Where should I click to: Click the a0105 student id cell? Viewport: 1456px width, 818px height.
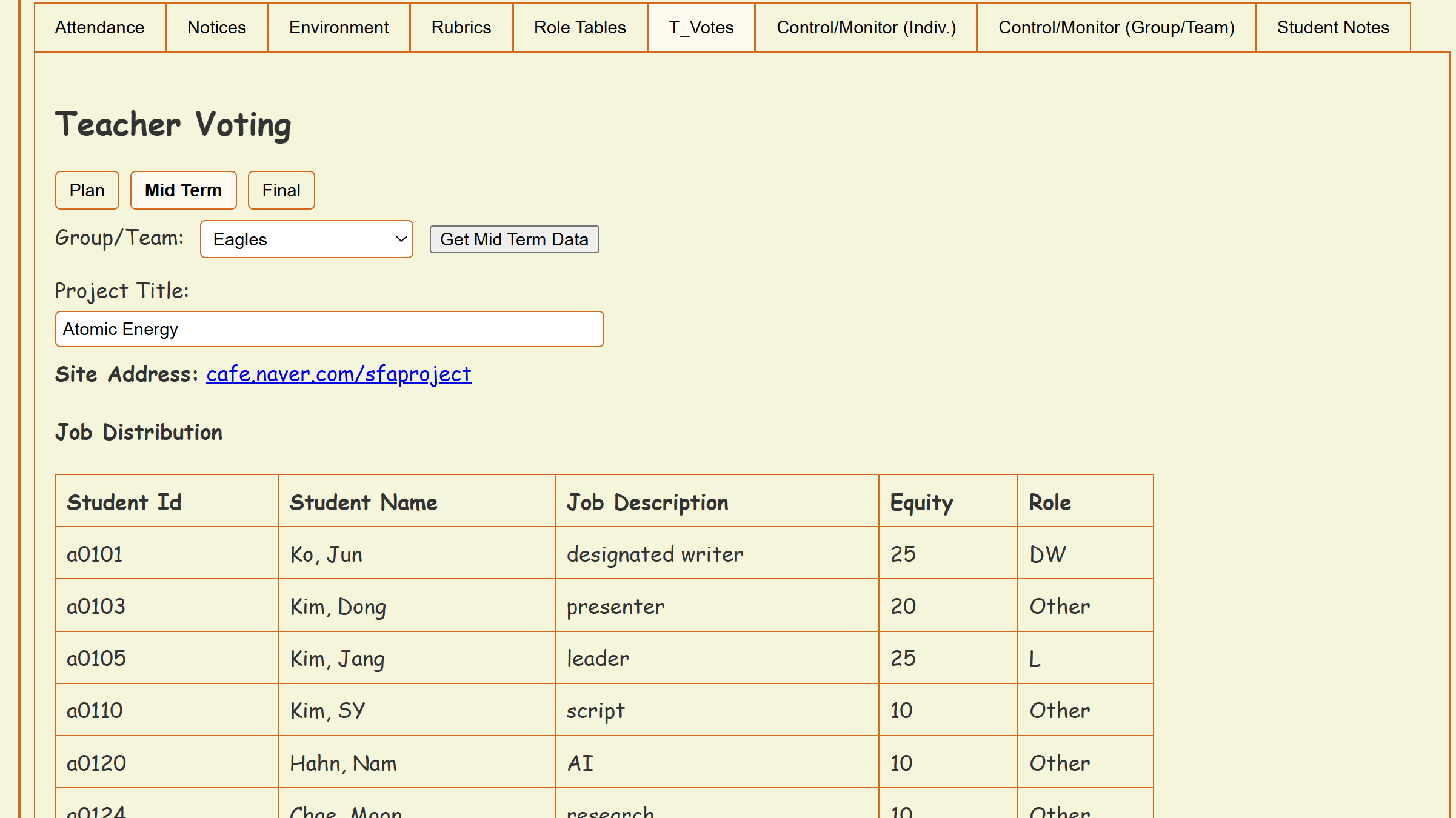tap(96, 658)
